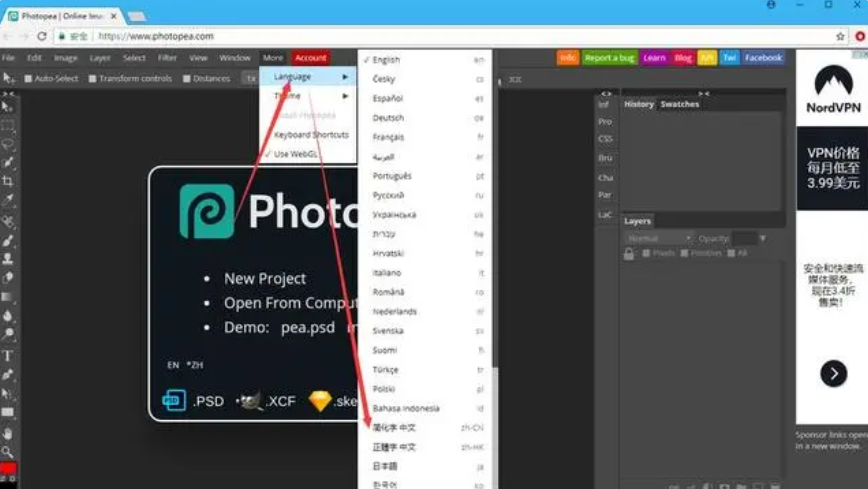This screenshot has width=868, height=489.
Task: Click the Sketch diamond format icon
Action: [x=320, y=401]
